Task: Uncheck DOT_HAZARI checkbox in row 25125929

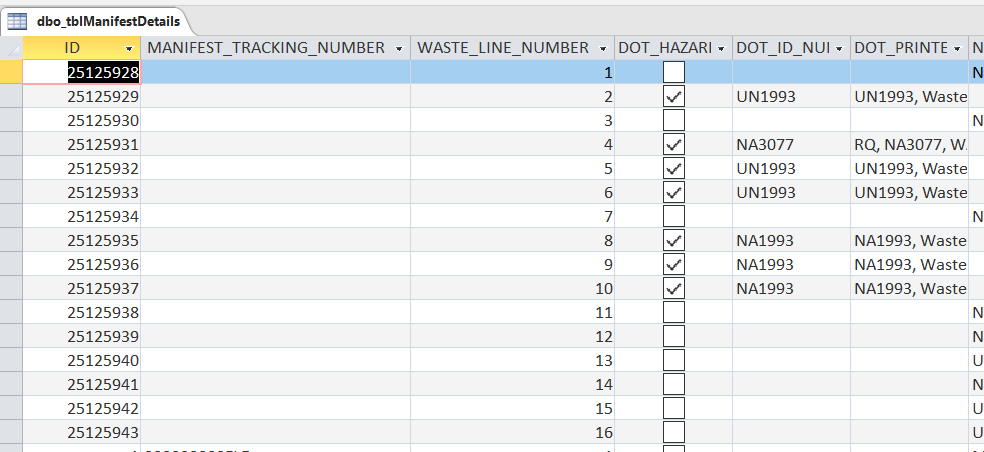Action: pos(674,96)
